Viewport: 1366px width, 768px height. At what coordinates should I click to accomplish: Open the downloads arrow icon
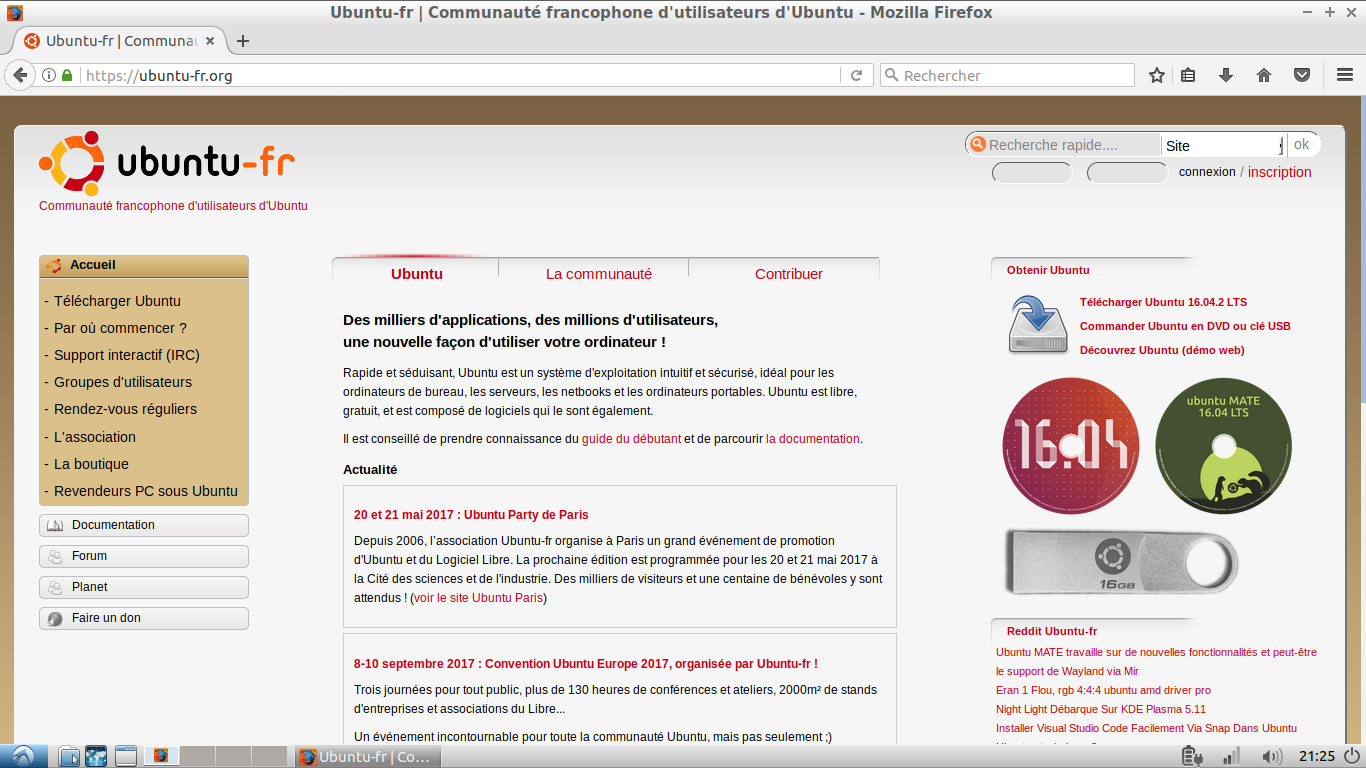(x=1226, y=75)
